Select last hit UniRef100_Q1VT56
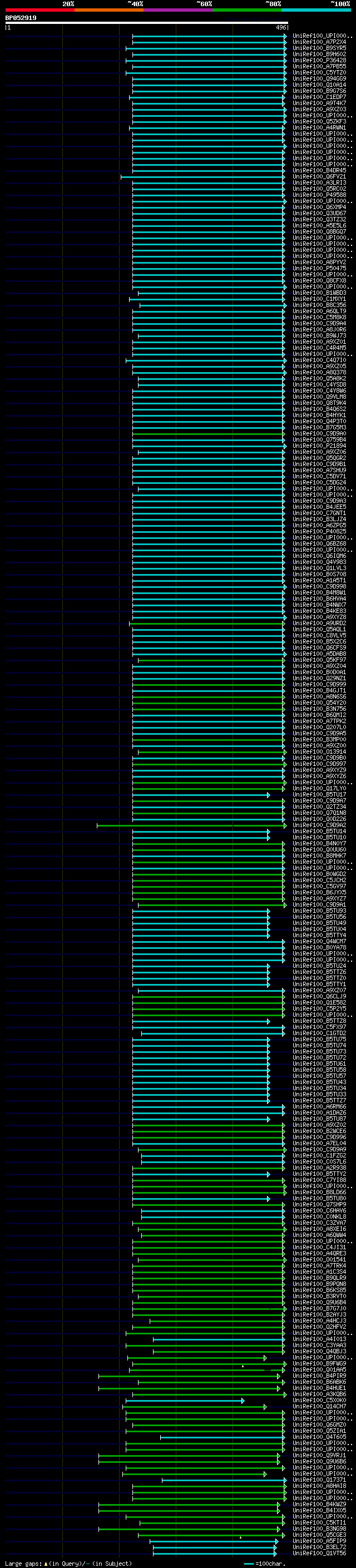The width and height of the screenshot is (356, 1568). [319, 1553]
